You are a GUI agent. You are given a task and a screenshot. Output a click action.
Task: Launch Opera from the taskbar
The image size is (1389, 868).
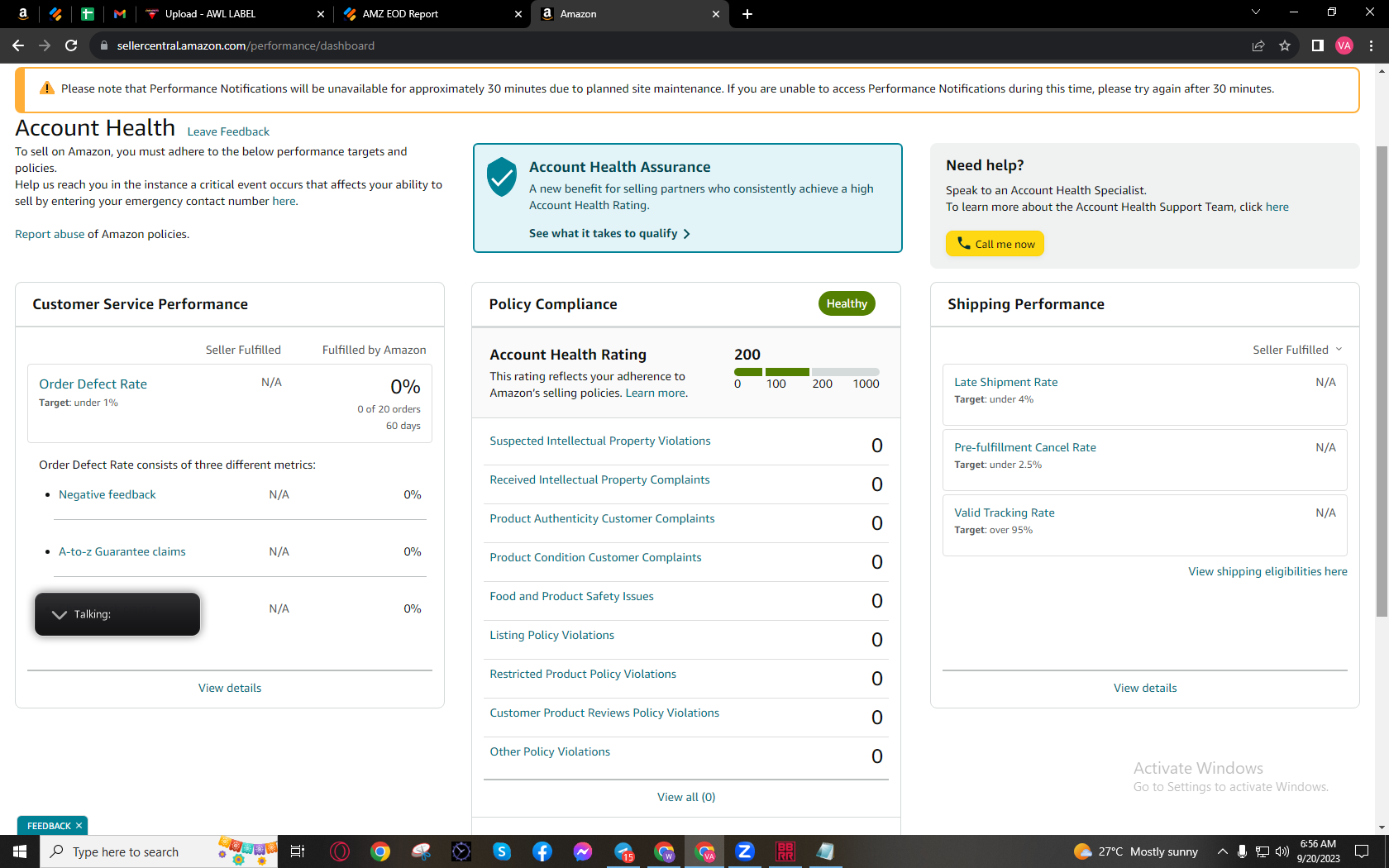coord(340,851)
